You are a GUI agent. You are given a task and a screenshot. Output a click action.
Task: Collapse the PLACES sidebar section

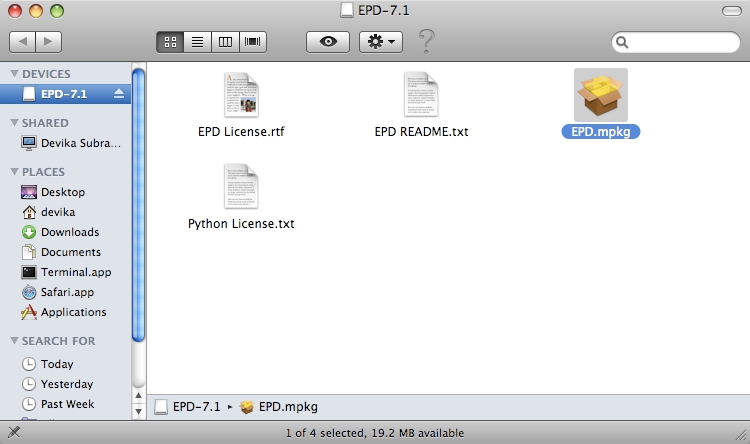[x=14, y=171]
